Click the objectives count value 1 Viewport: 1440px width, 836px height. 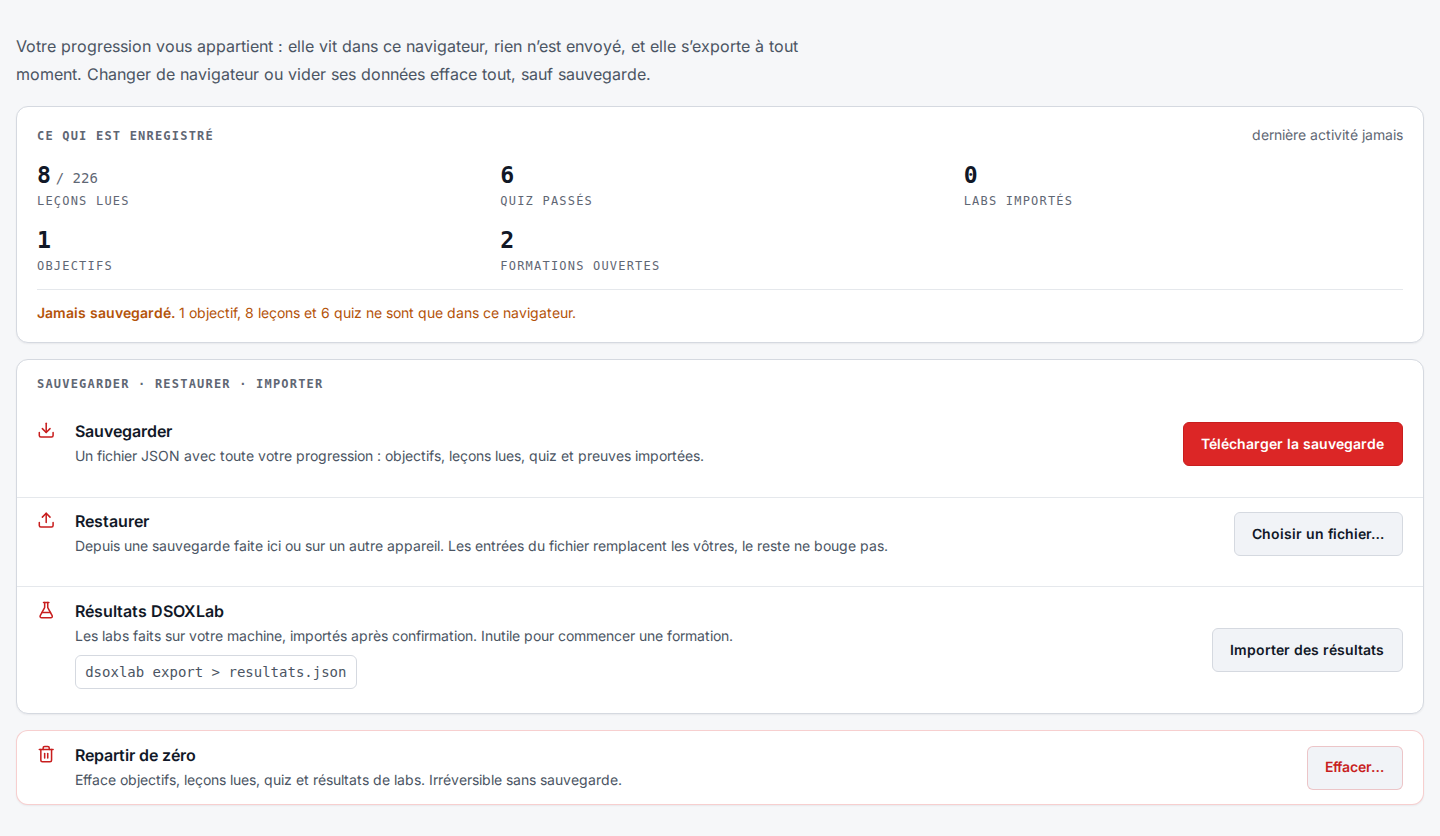pos(44,241)
